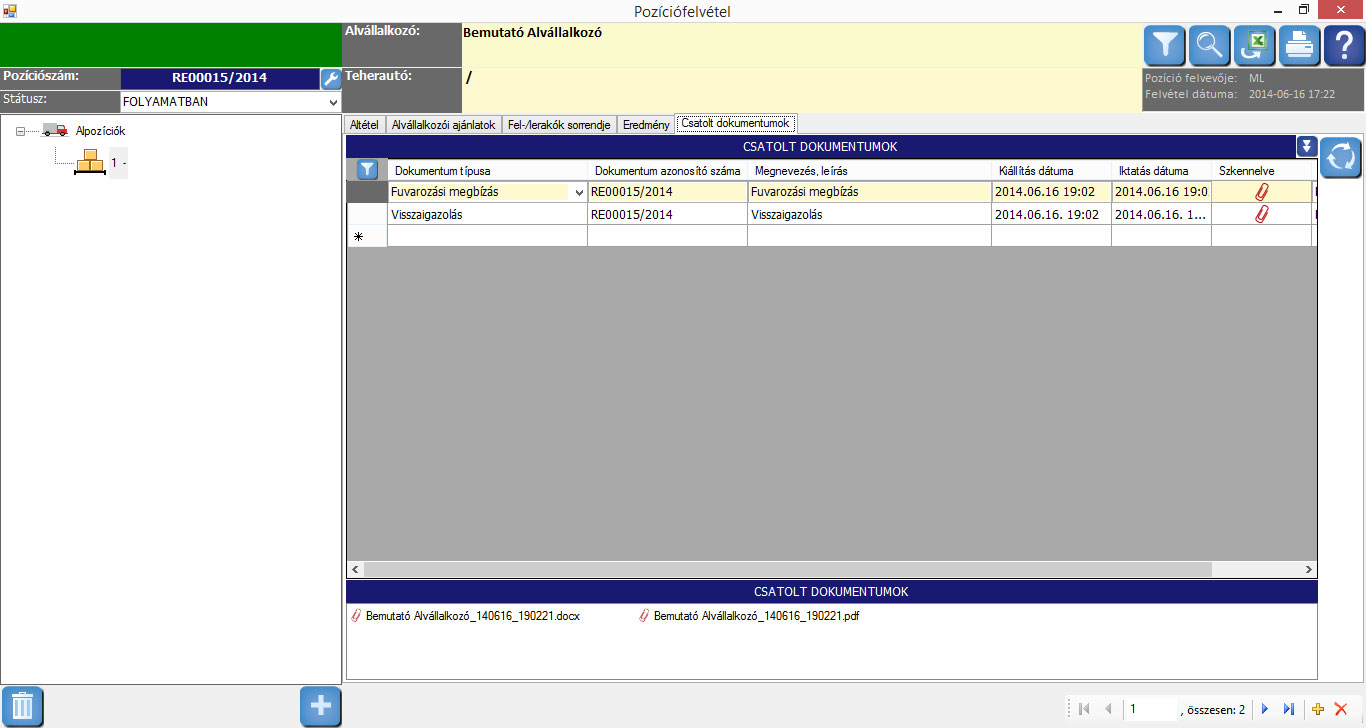The width and height of the screenshot is (1366, 728).
Task: Sort by Iktatás dátuma column header
Action: 1161,171
